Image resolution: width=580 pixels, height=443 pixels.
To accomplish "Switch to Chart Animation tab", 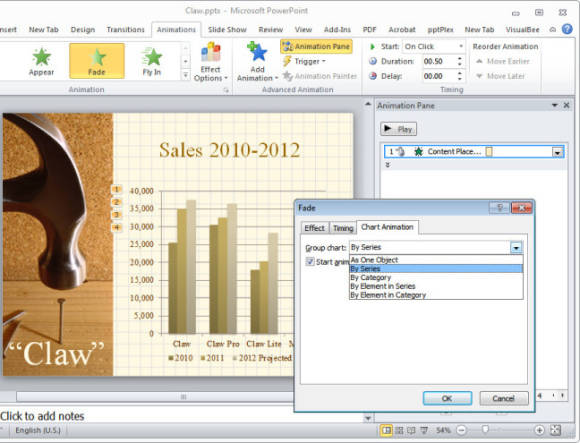I will pos(387,227).
